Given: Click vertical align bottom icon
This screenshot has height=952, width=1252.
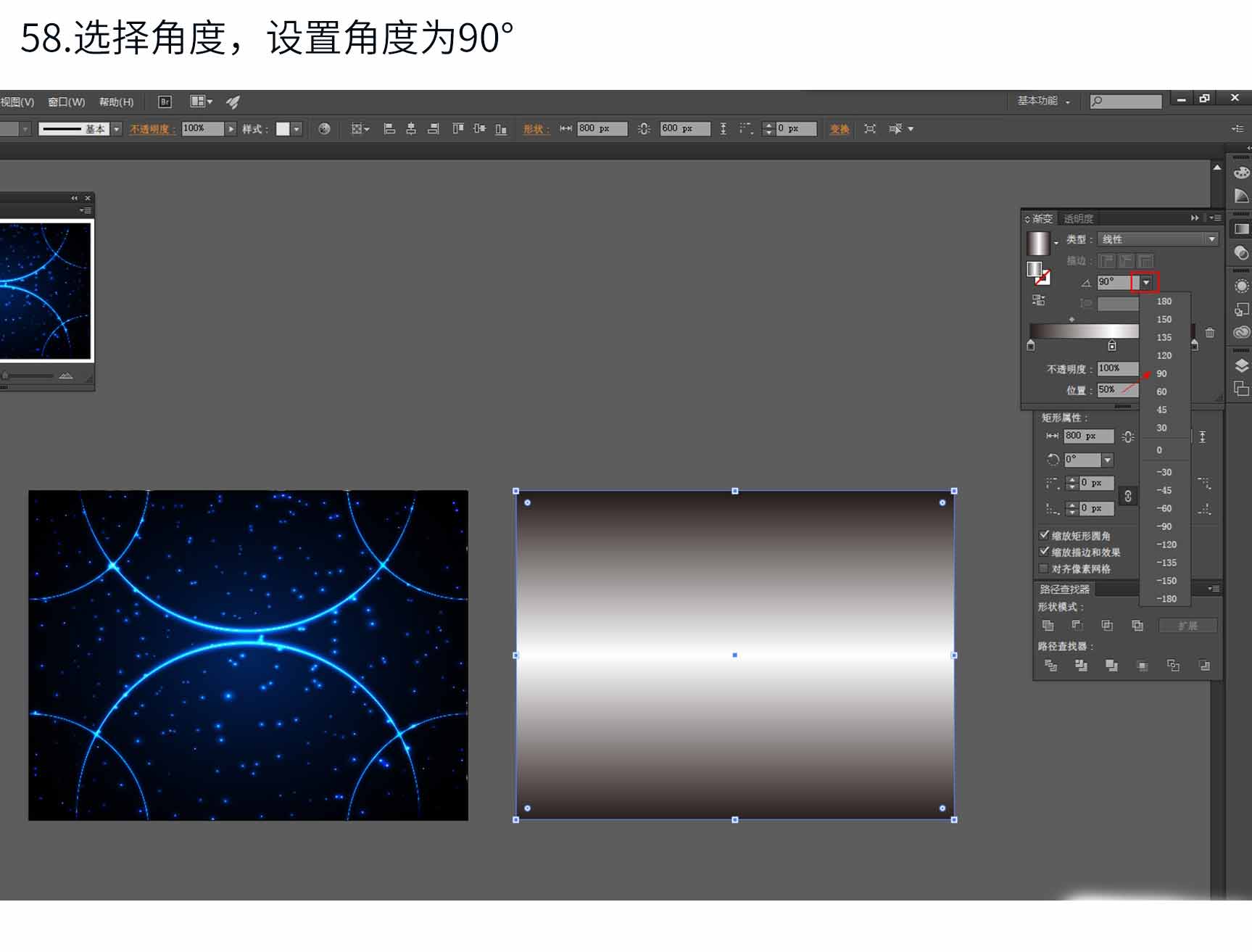Looking at the screenshot, I should click(x=501, y=129).
